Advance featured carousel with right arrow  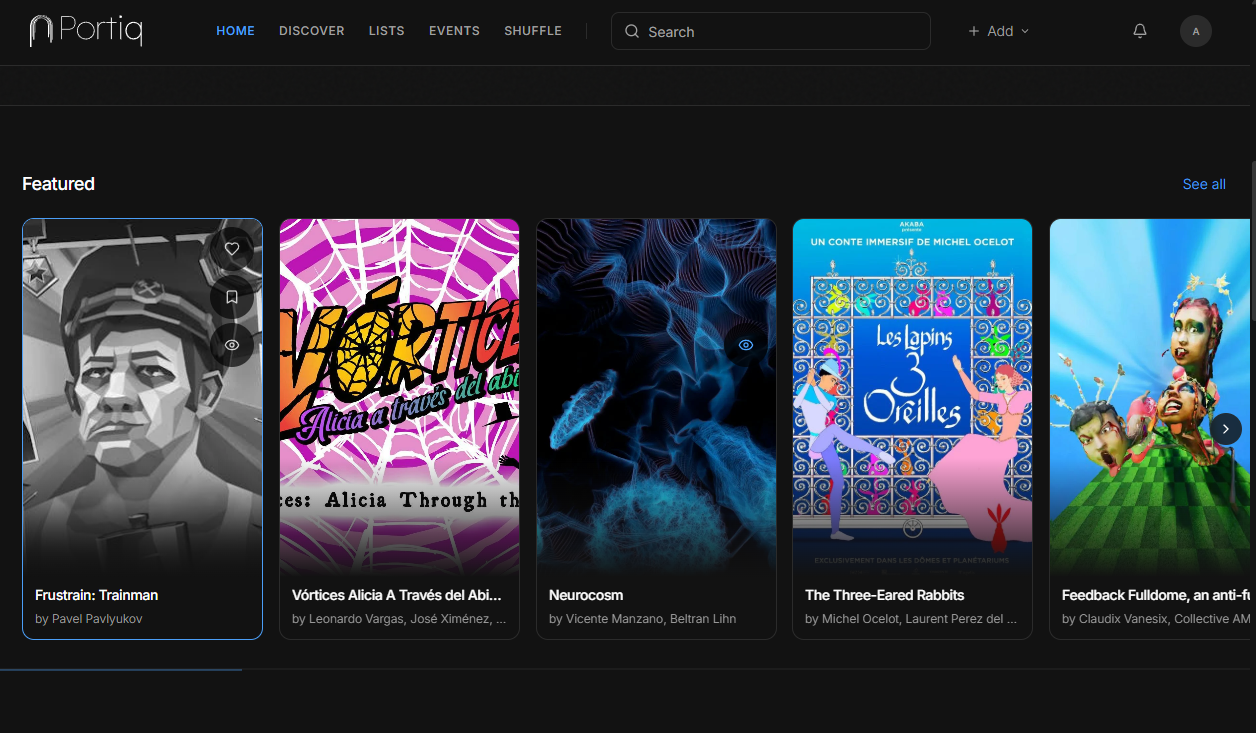click(x=1225, y=429)
